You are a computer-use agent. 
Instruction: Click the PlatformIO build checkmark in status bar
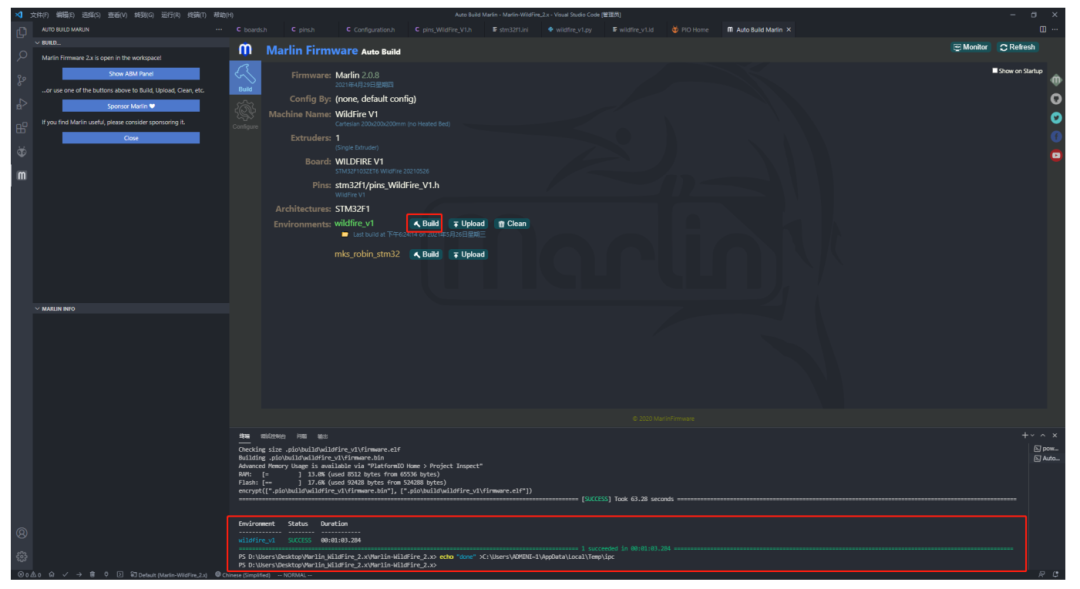tap(65, 574)
